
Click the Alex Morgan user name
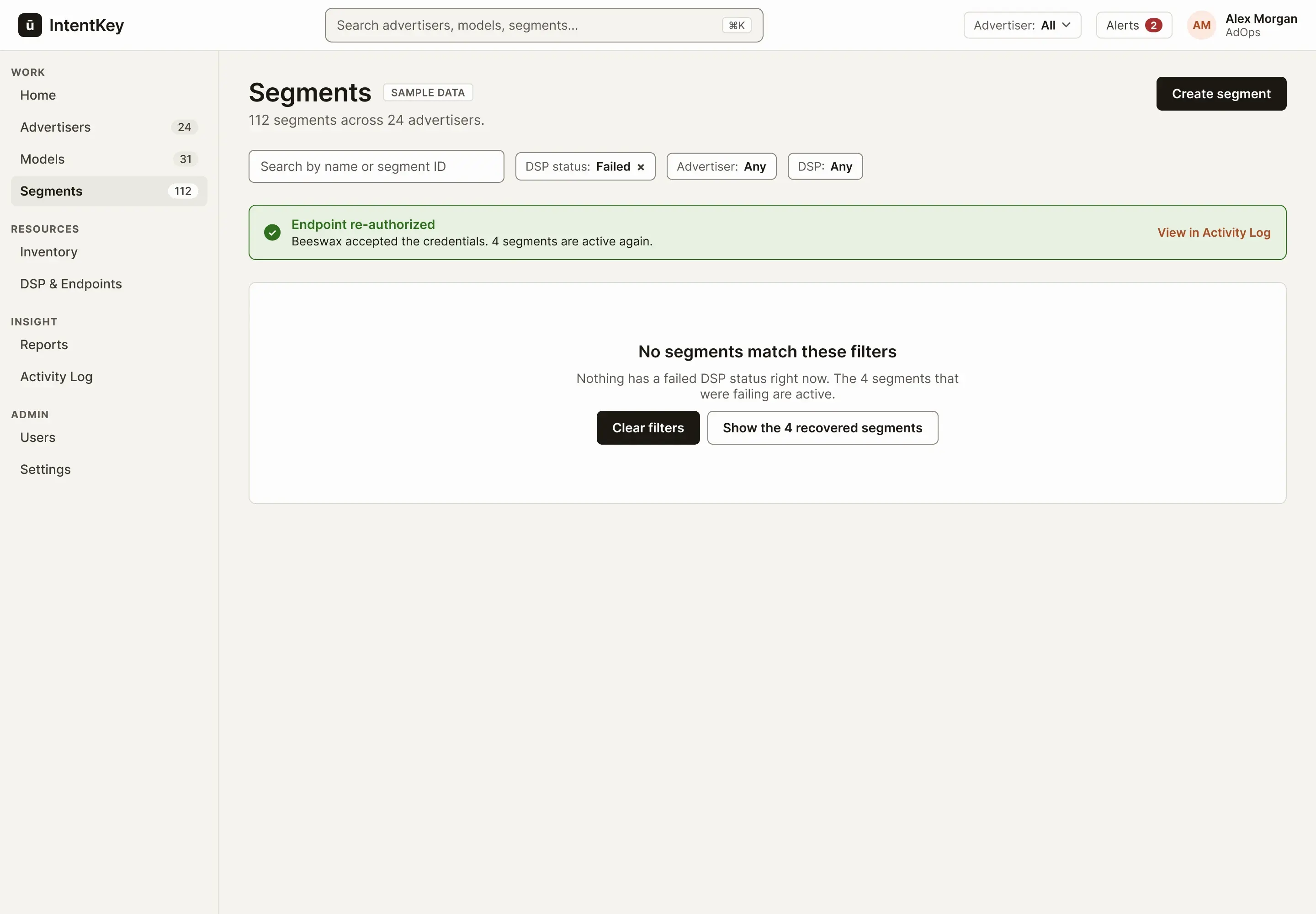coord(1261,19)
